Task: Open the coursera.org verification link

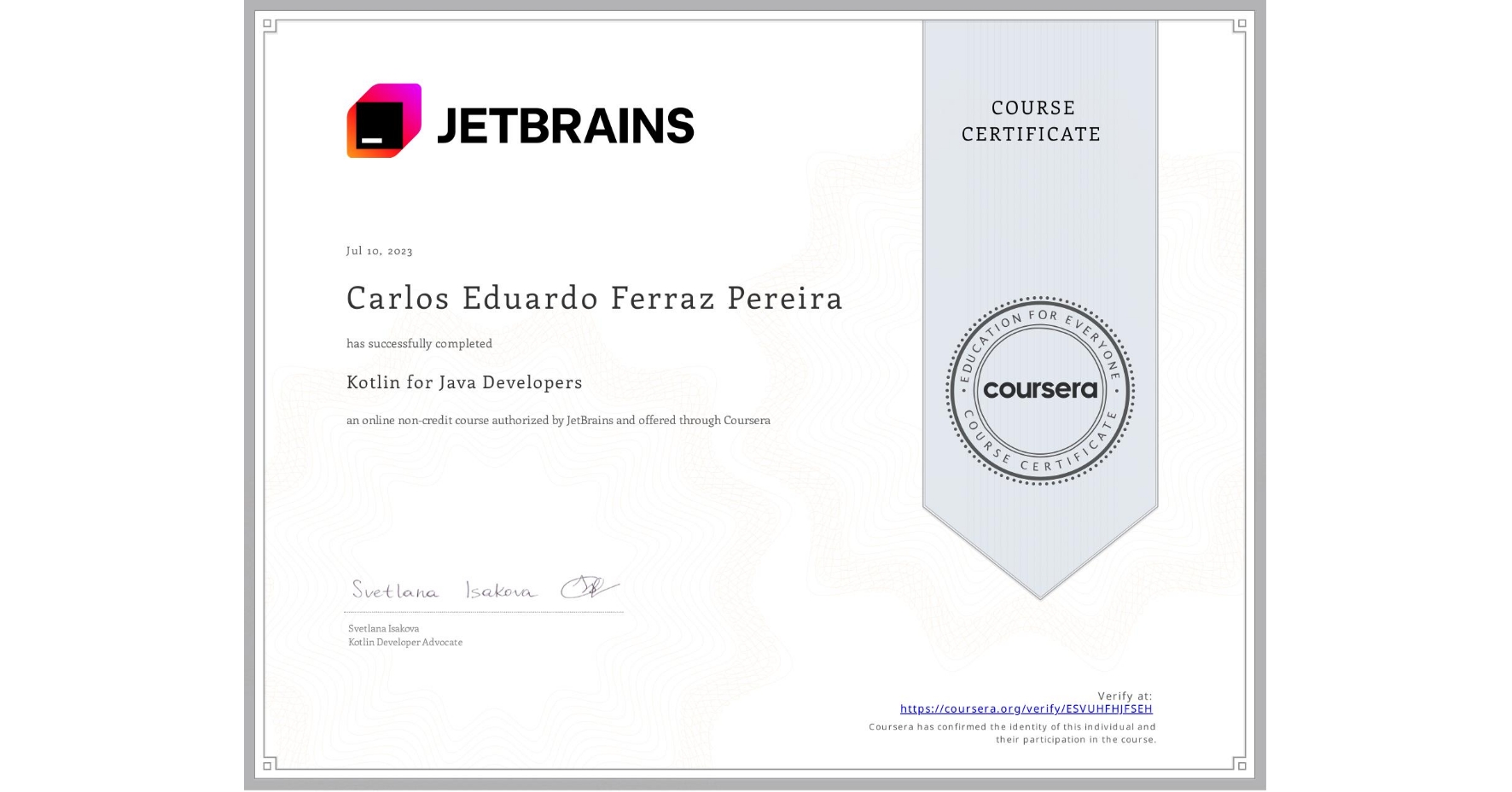Action: pos(1026,709)
